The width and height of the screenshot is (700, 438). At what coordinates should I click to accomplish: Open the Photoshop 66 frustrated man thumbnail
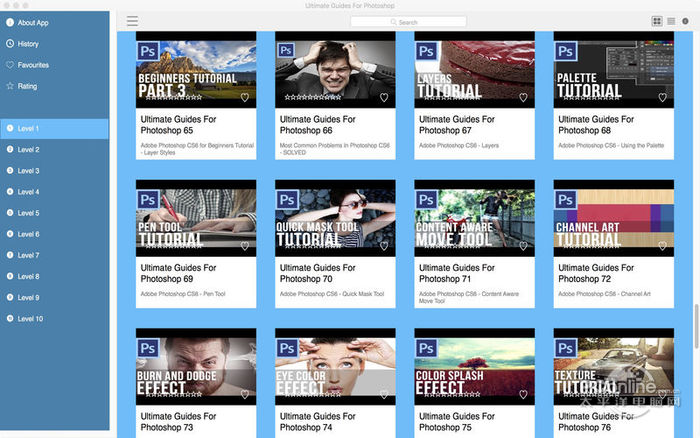335,69
